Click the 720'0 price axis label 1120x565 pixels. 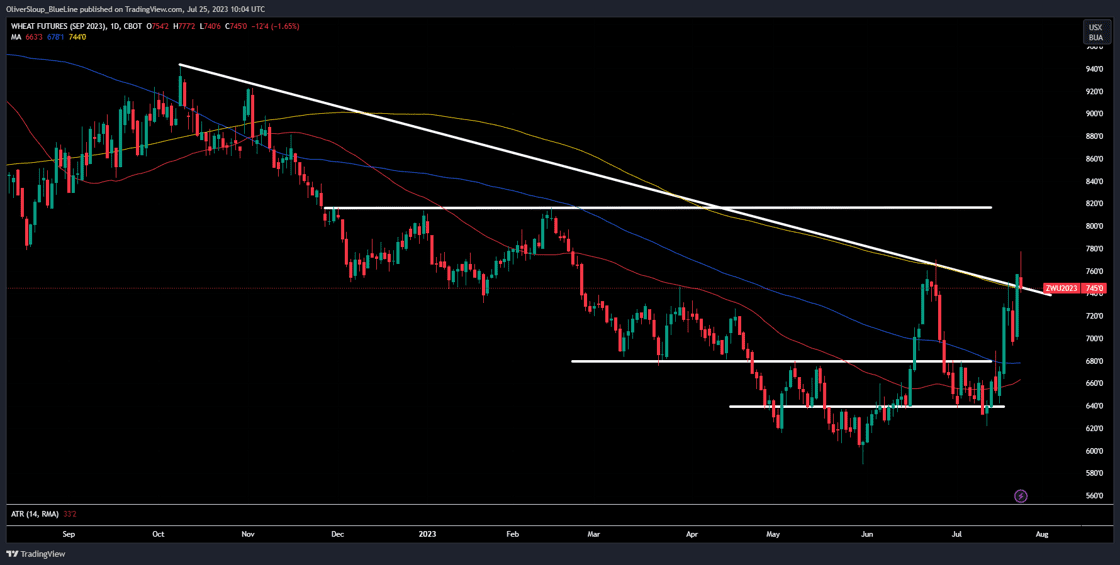coord(1095,316)
